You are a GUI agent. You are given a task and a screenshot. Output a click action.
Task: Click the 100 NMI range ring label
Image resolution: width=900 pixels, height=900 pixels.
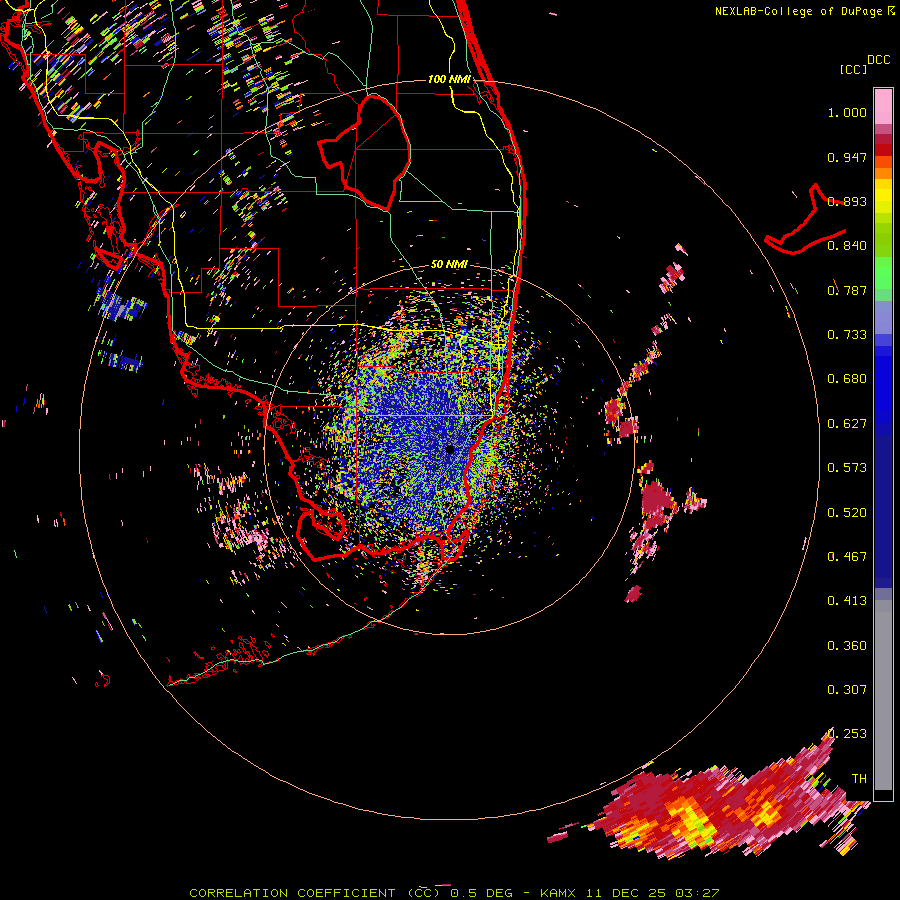pyautogui.click(x=449, y=79)
